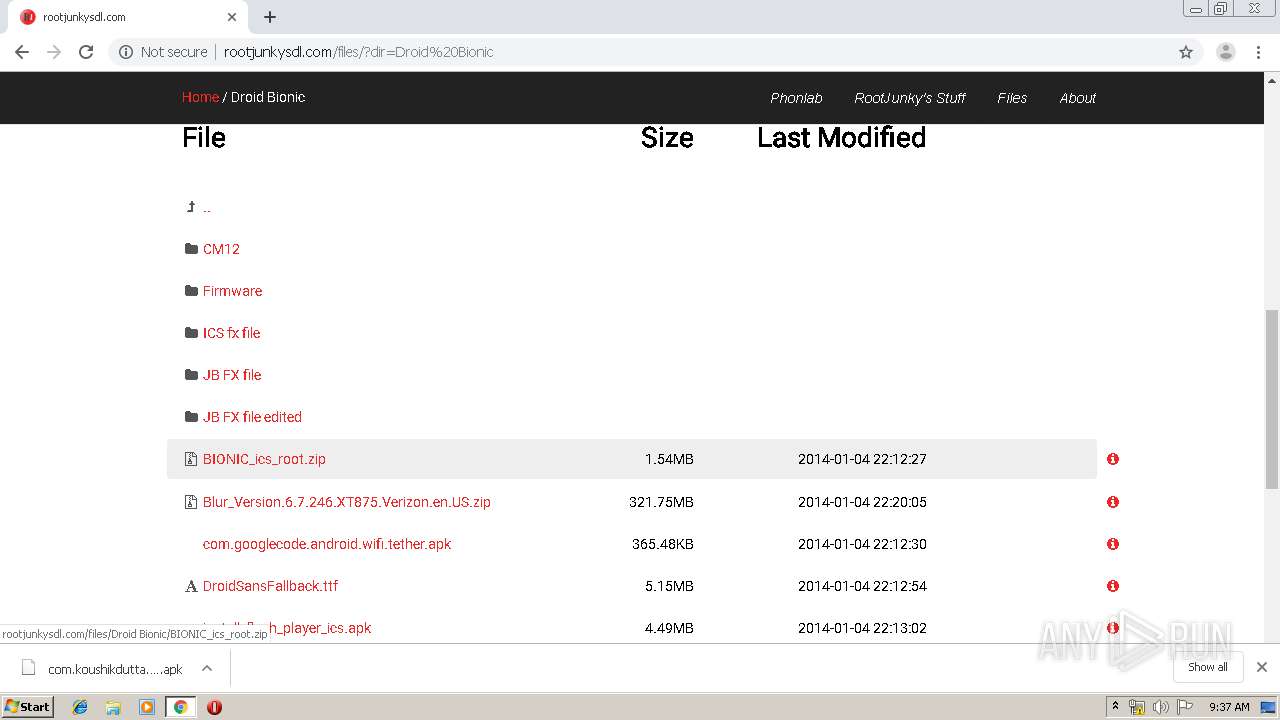Click the JB FX file edited folder icon

(x=191, y=417)
